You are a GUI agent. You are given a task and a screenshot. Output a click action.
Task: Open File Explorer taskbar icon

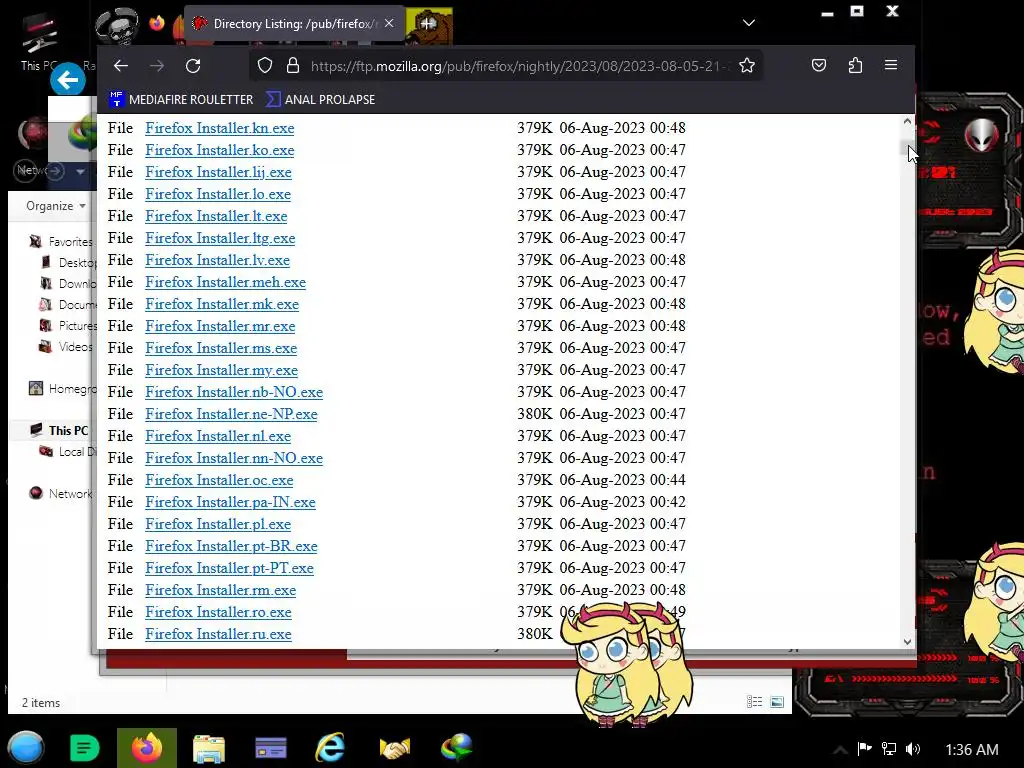(x=209, y=748)
